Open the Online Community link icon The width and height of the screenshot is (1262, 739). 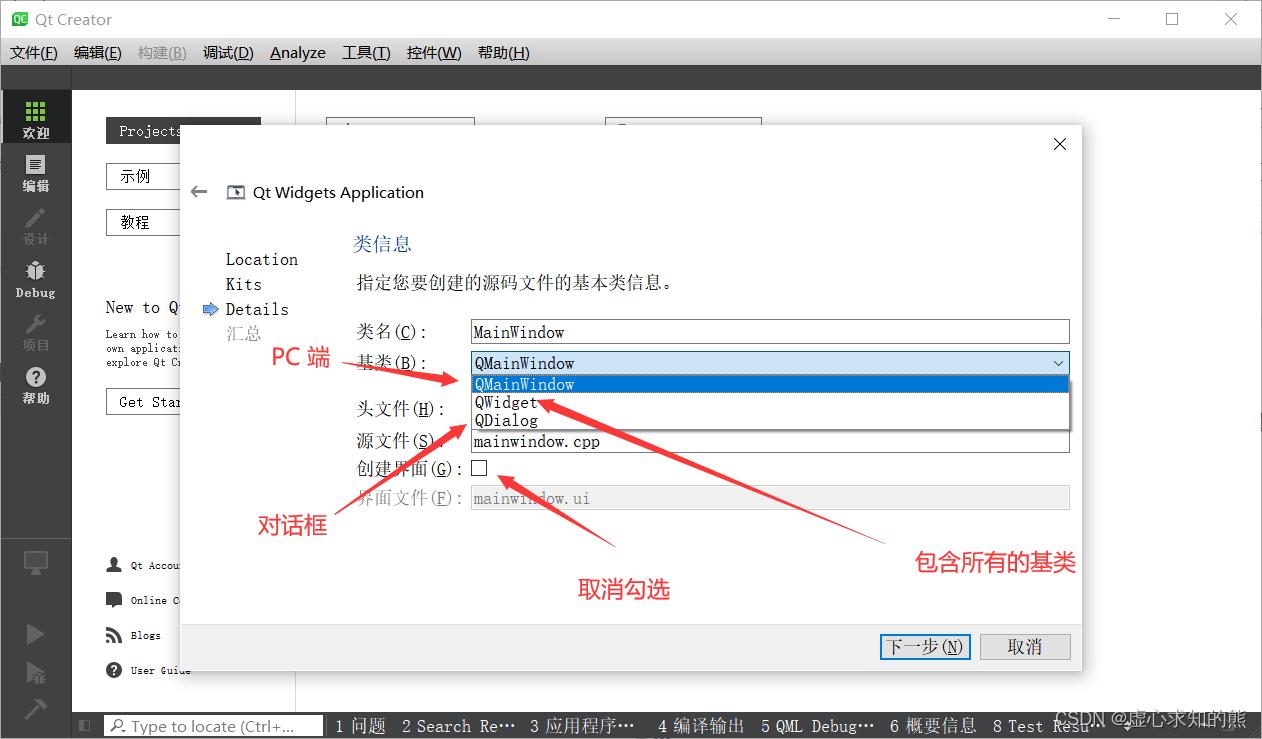click(114, 600)
